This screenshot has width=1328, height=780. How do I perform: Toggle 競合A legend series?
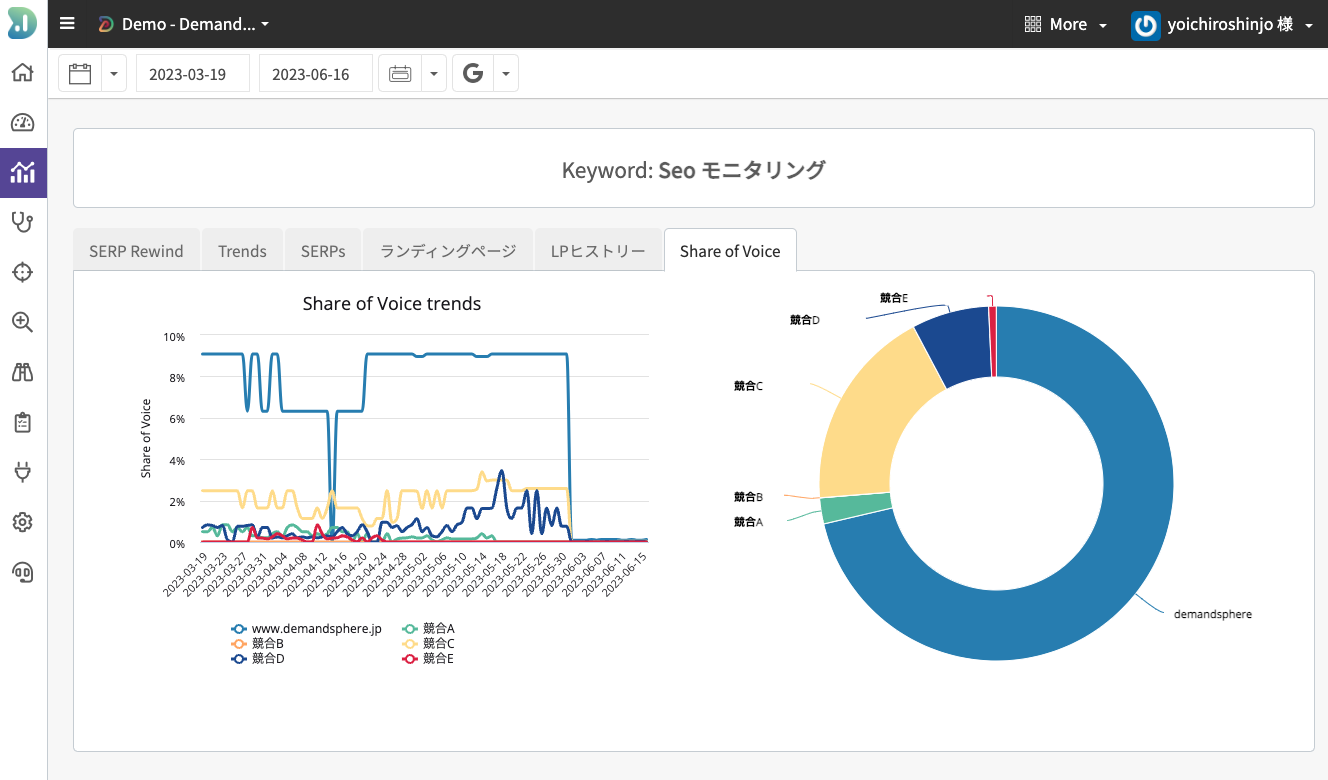coord(428,629)
